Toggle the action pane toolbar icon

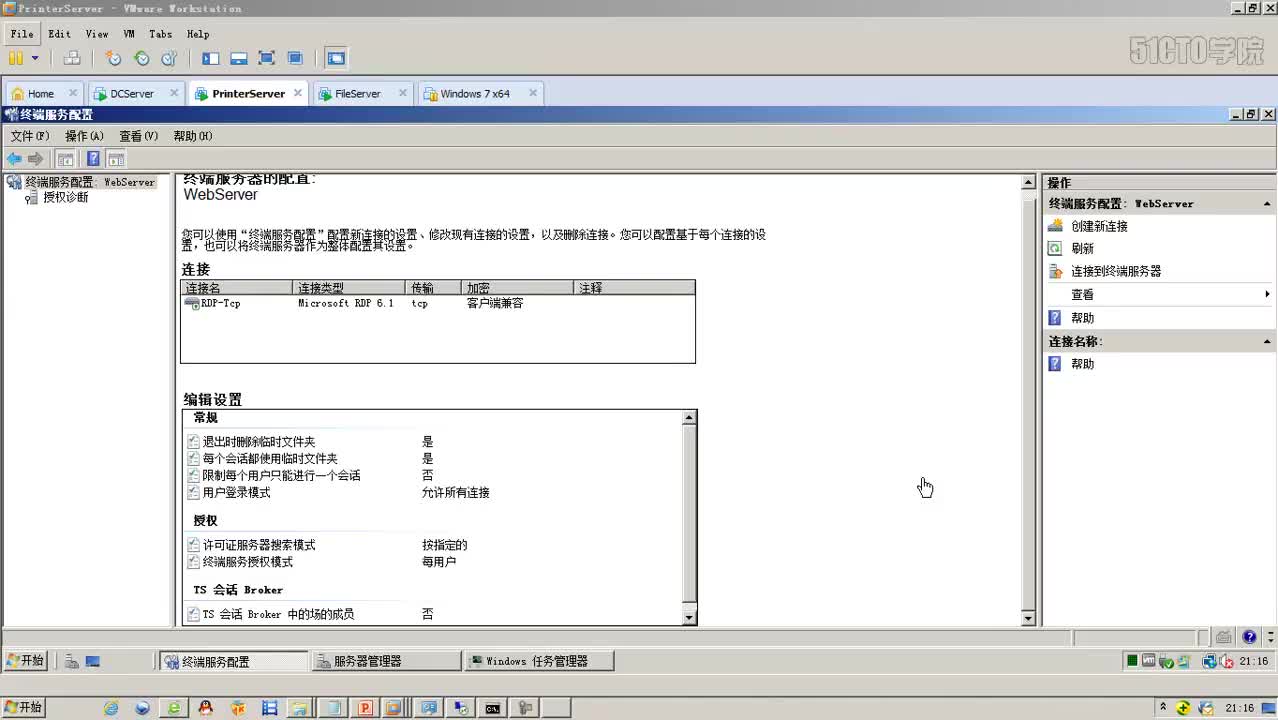[116, 159]
